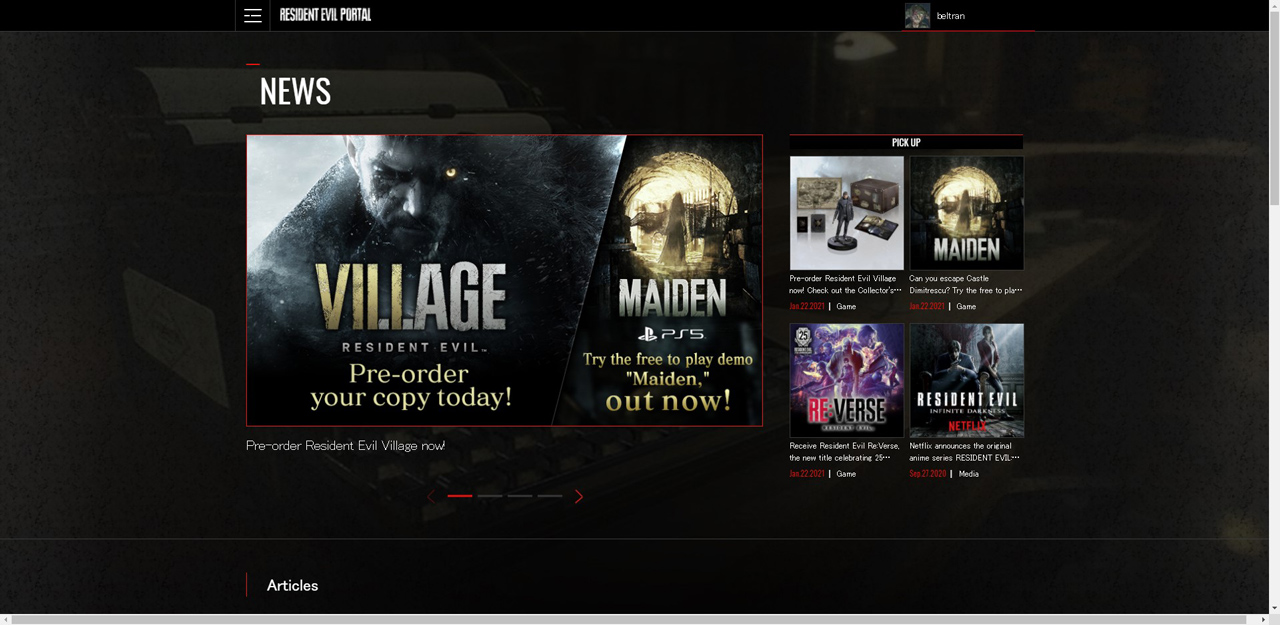
Task: Select the third carousel indicator
Action: pyautogui.click(x=520, y=496)
